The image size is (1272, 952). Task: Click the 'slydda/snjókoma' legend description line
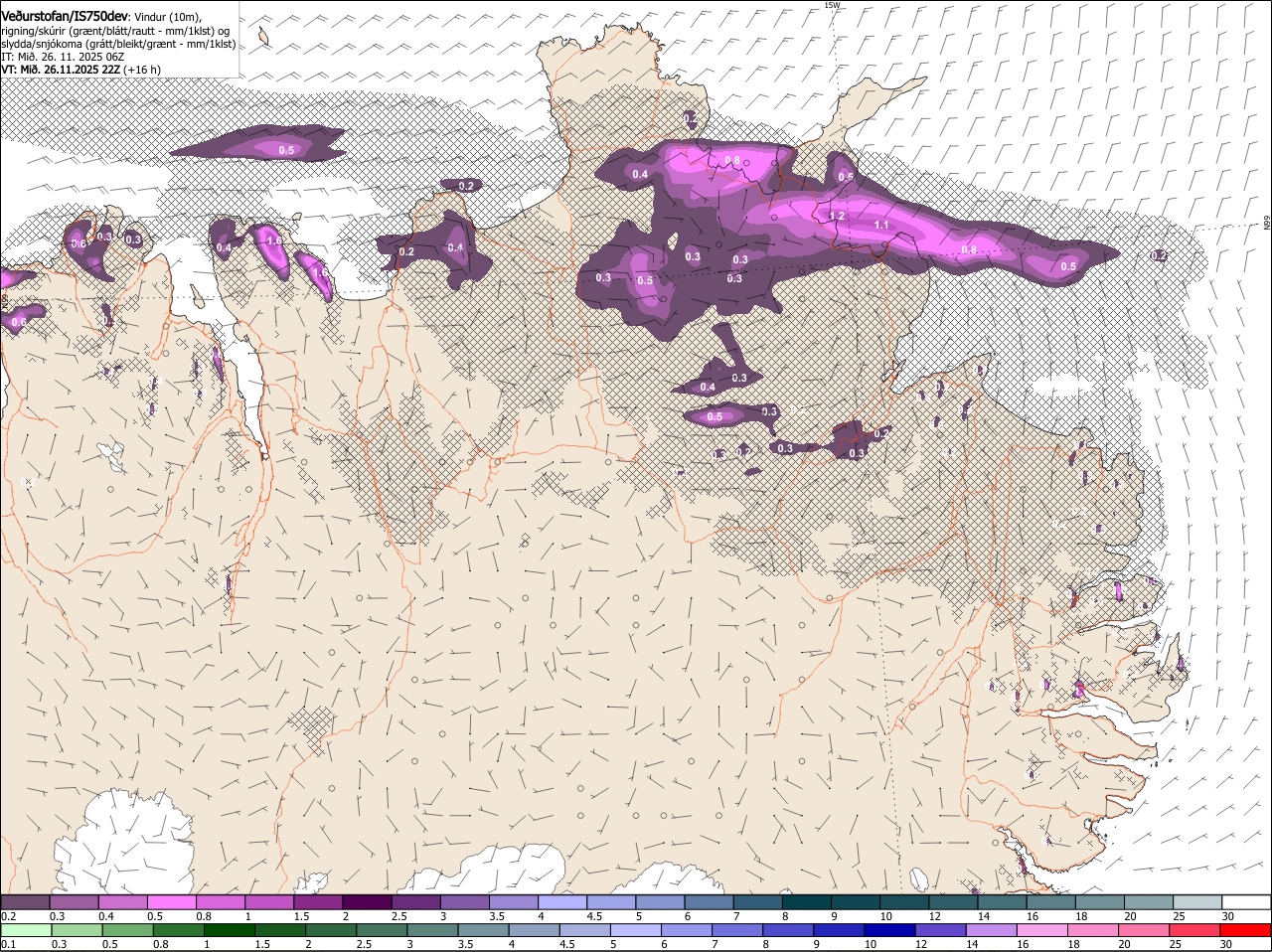click(x=118, y=44)
